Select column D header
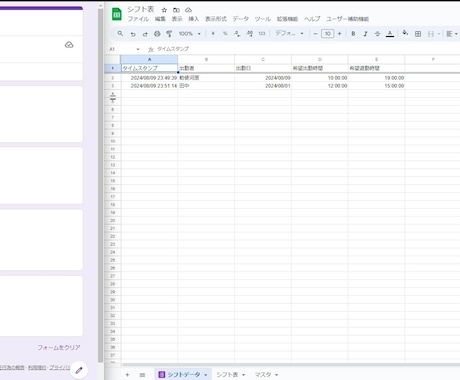This screenshot has width=460, height=380. 320,59
